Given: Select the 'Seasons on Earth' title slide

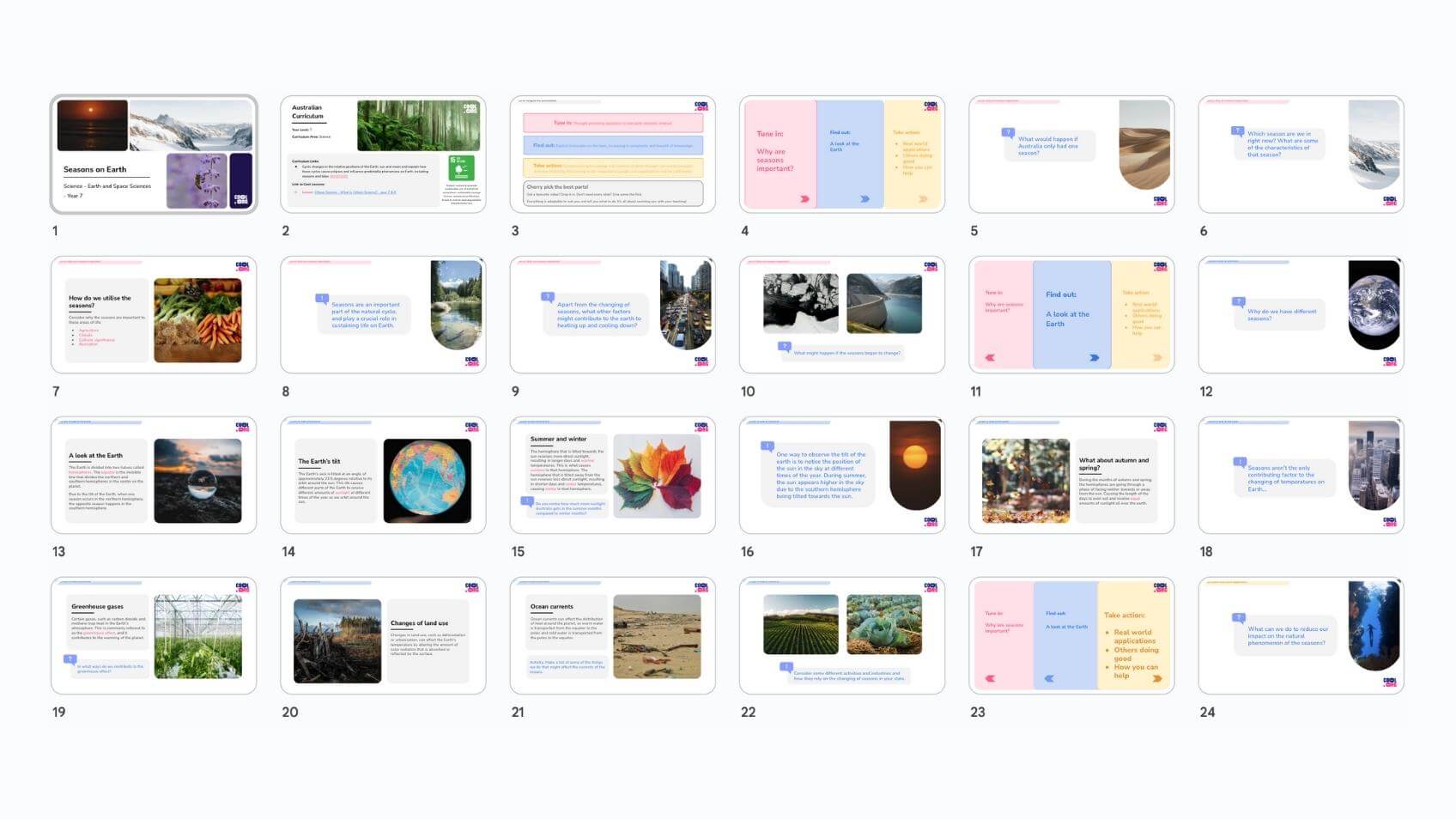Looking at the screenshot, I should click(154, 155).
